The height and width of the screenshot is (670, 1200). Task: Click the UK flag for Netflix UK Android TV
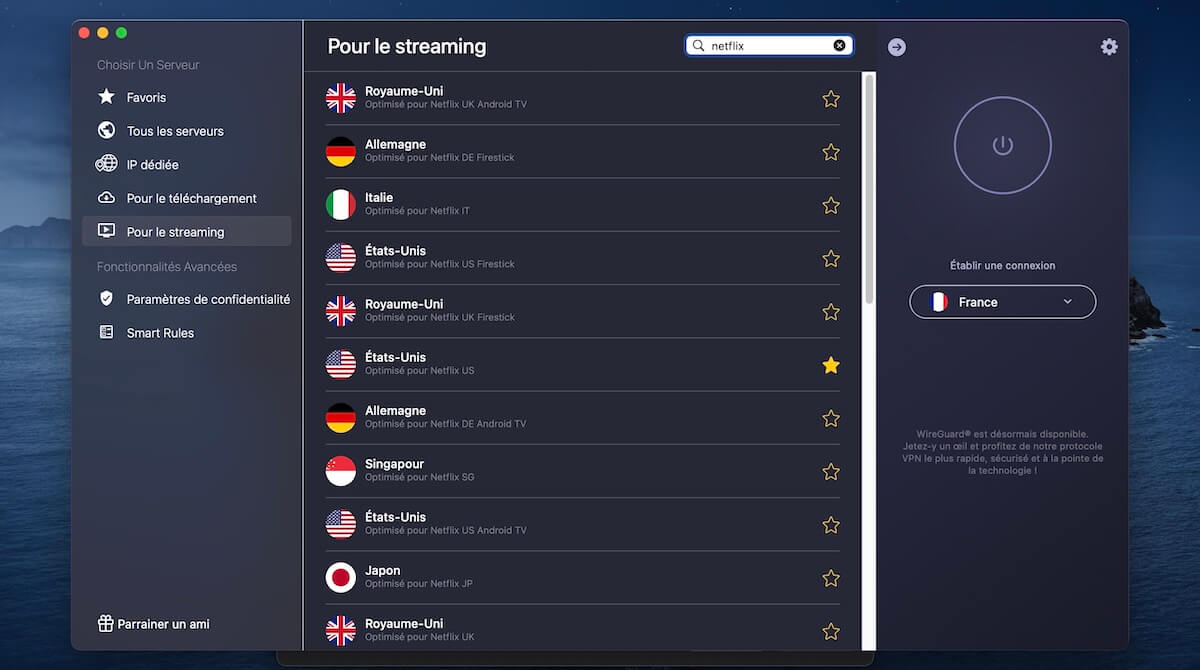[341, 98]
